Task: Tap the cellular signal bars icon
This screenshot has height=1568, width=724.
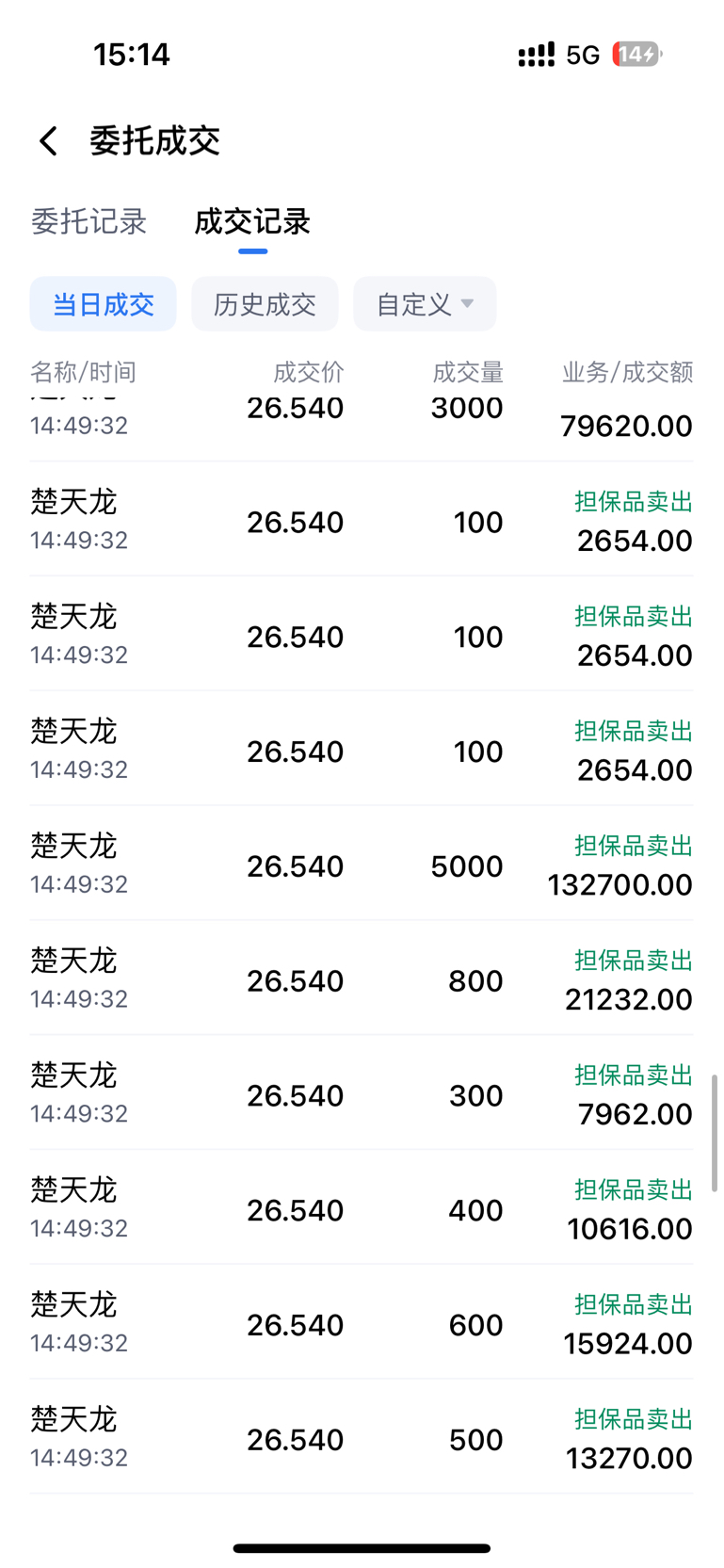Action: [536, 55]
